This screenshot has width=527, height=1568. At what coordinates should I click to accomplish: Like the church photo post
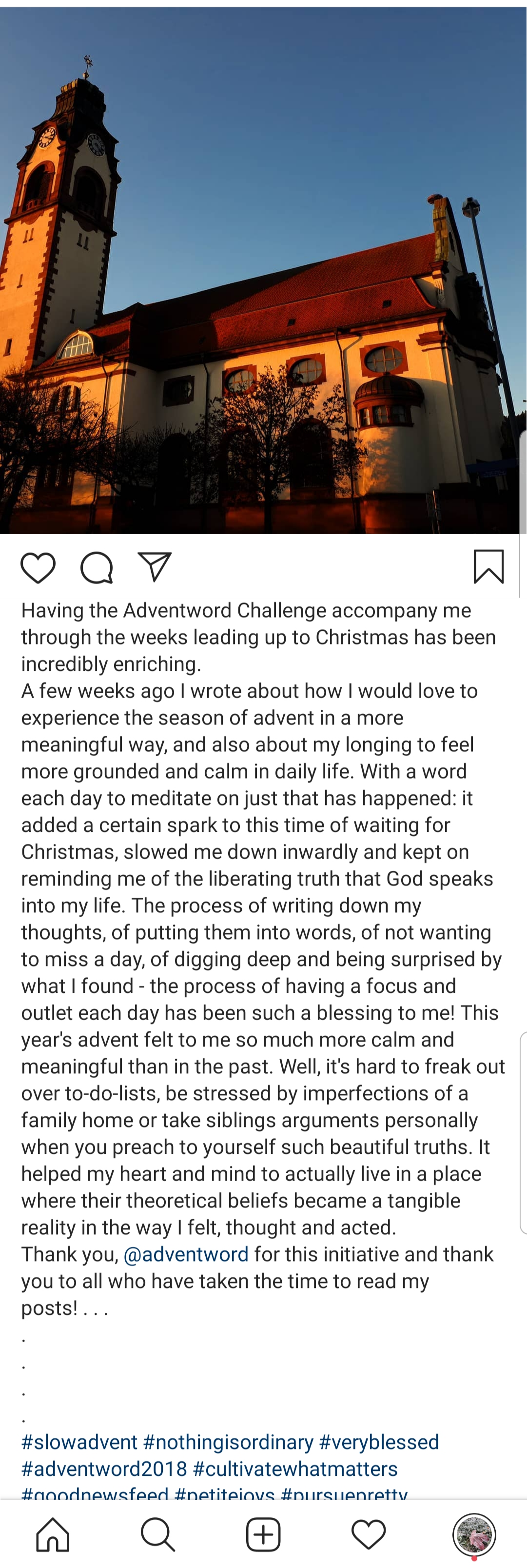[x=38, y=568]
